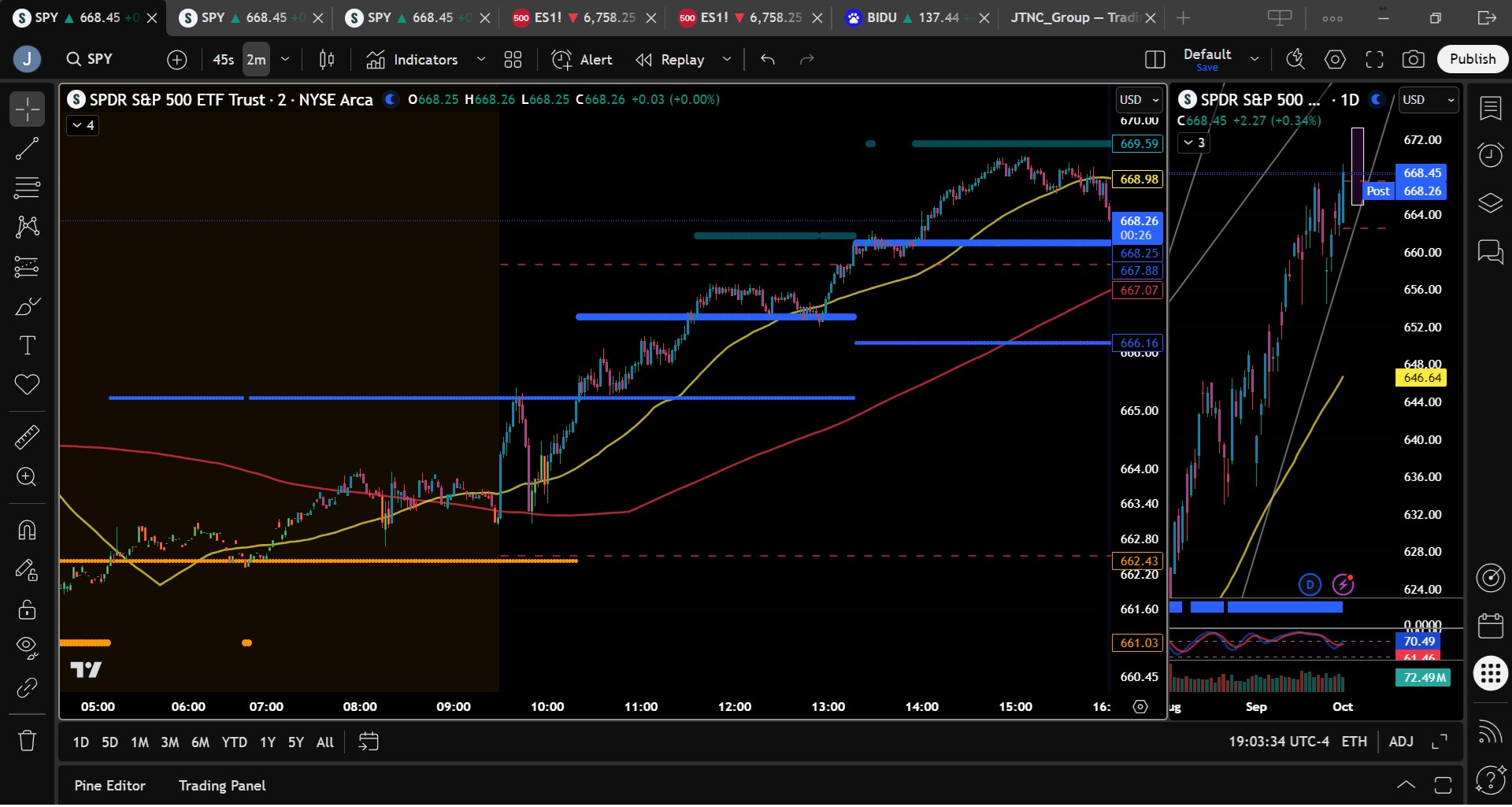Open the user profile menu J
1512x807 pixels.
27,59
